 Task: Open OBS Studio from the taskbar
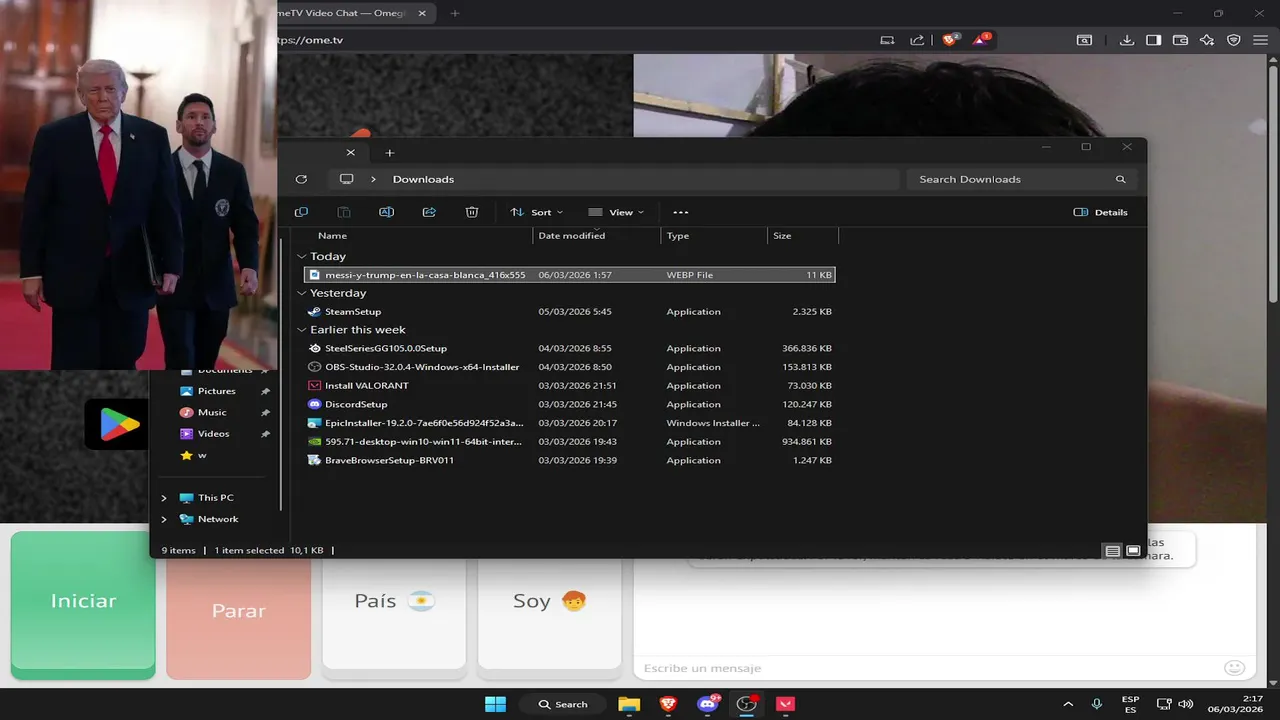point(746,704)
